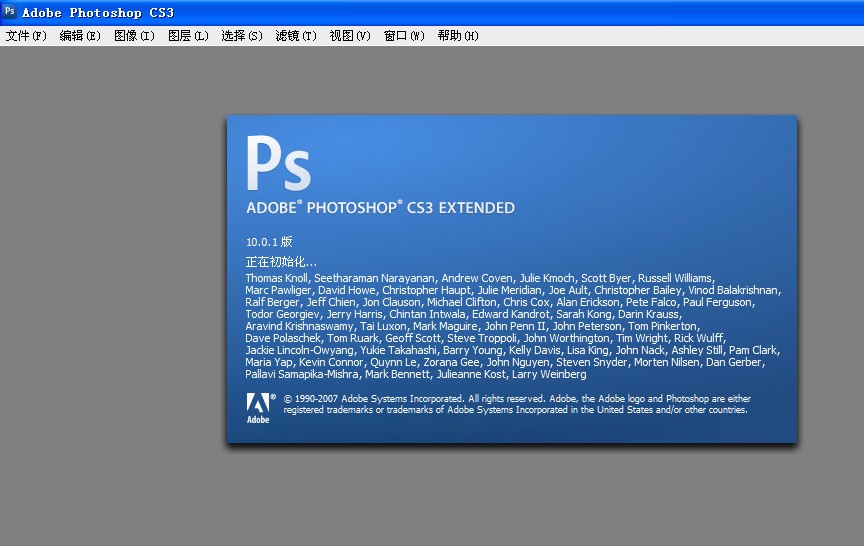This screenshot has height=546, width=864.
Task: Click the Adobe Photoshop CS3 title bar text
Action: click(x=98, y=12)
